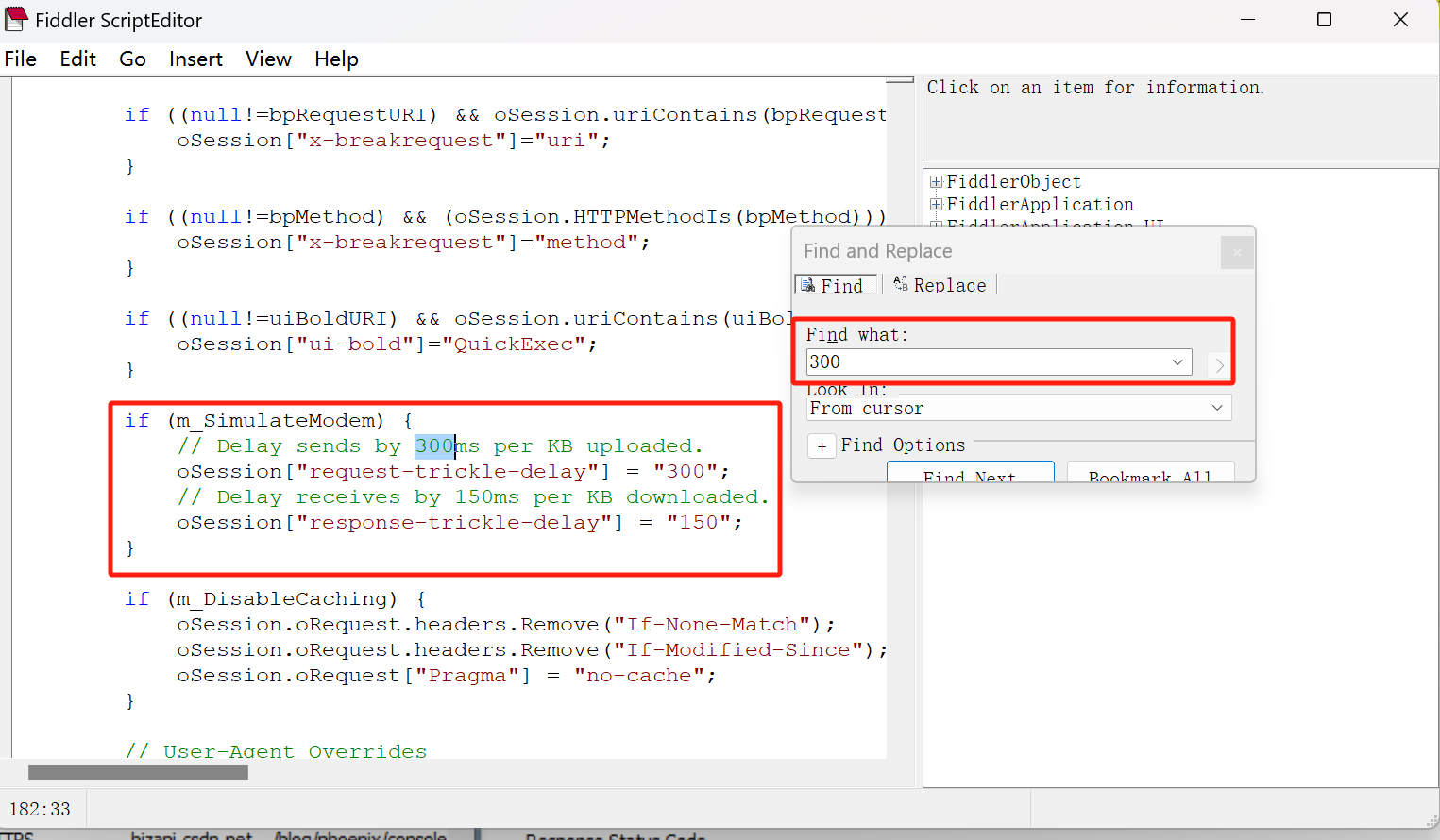The height and width of the screenshot is (840, 1440).
Task: Switch to the Find tab
Action: (x=835, y=285)
